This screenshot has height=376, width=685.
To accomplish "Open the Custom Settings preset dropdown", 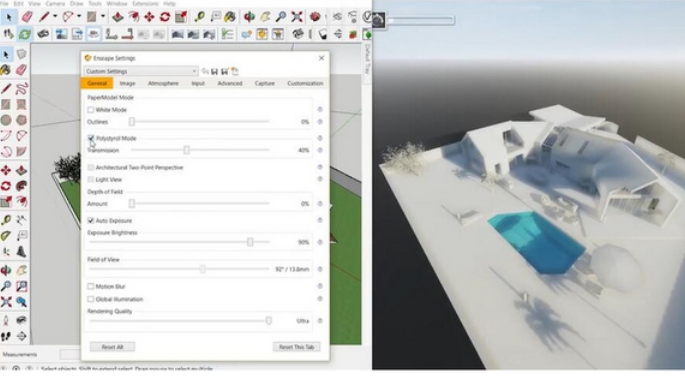I will click(x=141, y=71).
